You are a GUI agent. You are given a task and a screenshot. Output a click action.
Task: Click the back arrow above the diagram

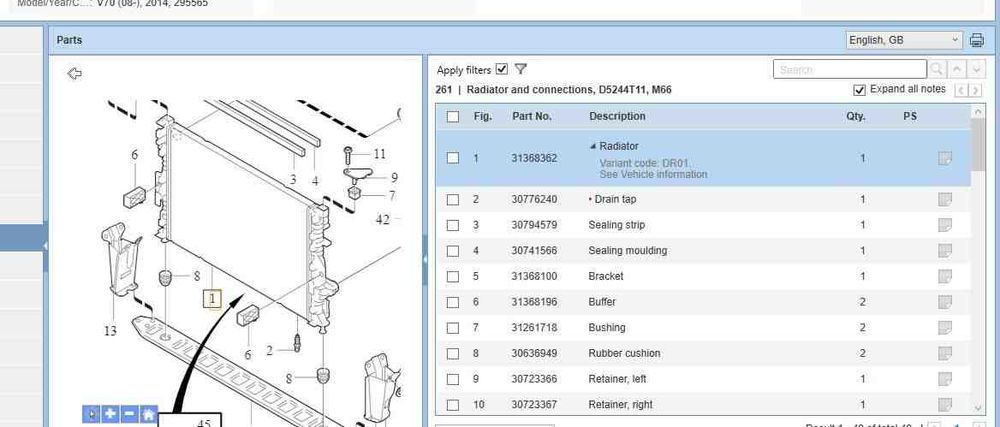(74, 73)
